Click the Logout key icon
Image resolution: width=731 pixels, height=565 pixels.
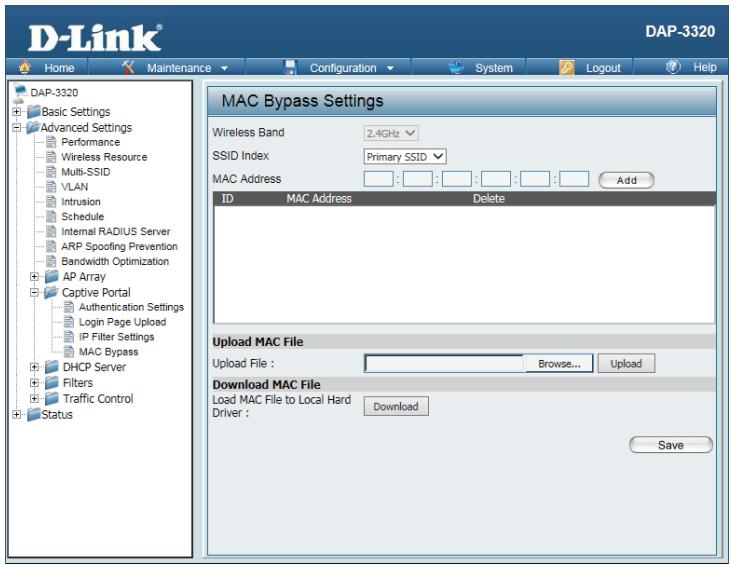[x=566, y=68]
